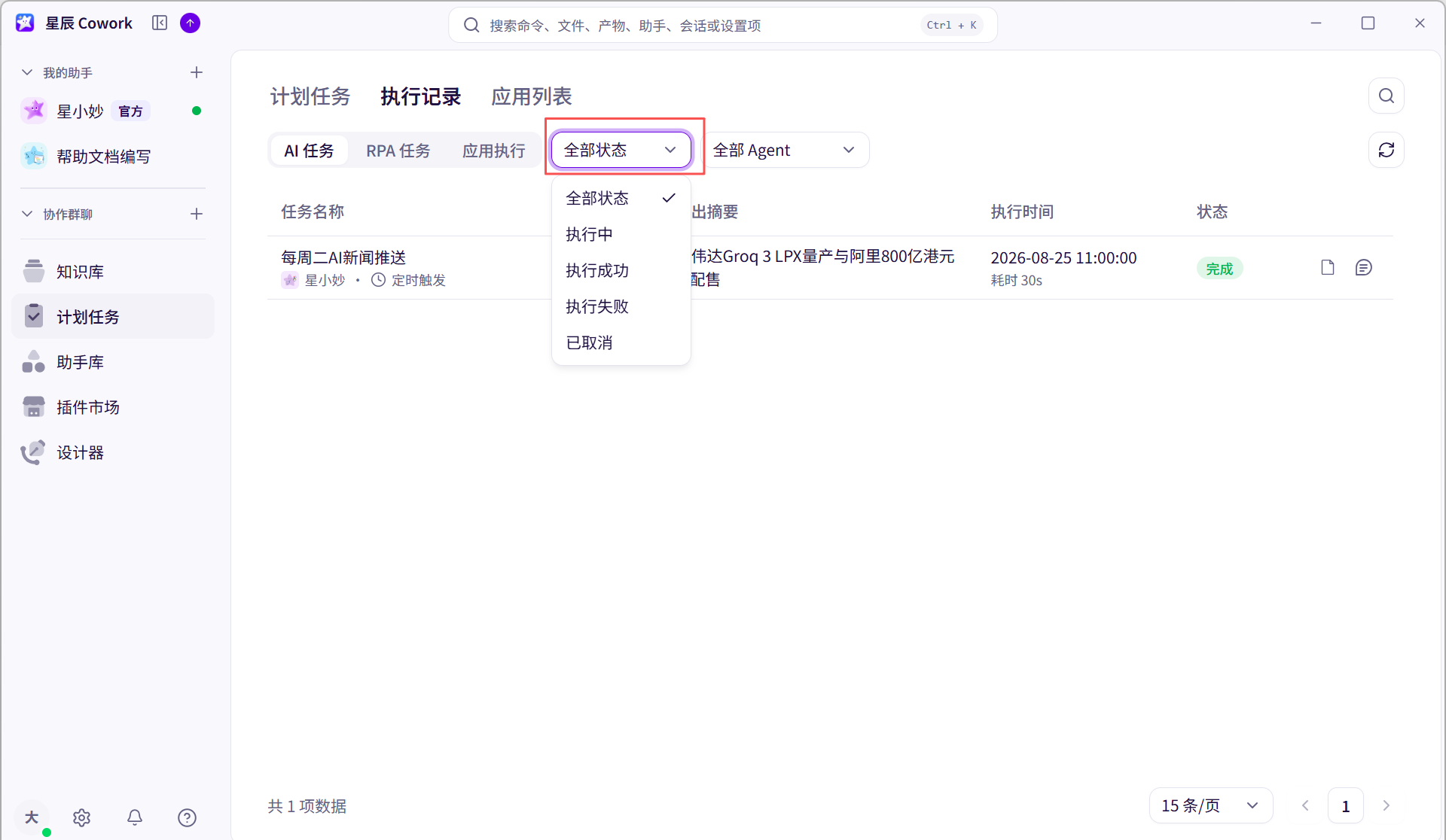Click the purple upgrade arrow icon

coord(191,23)
